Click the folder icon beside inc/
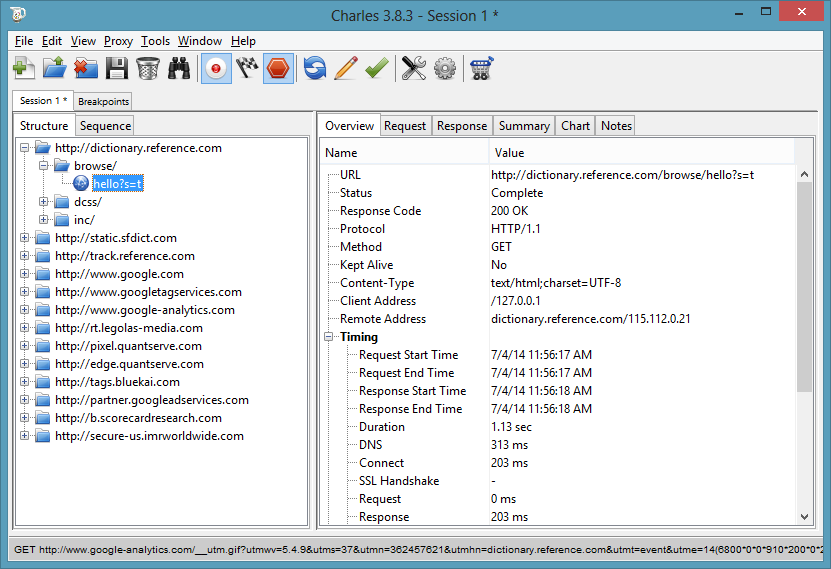Viewport: 831px width, 569px height. (62, 220)
